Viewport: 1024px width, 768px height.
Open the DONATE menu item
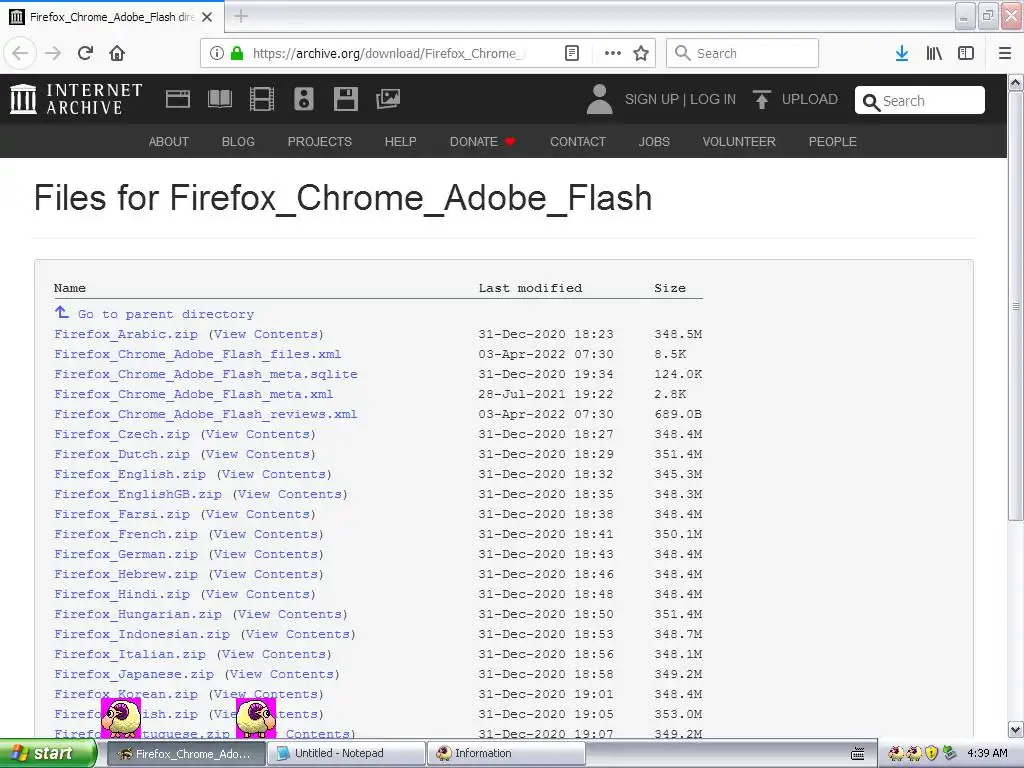pyautogui.click(x=482, y=142)
